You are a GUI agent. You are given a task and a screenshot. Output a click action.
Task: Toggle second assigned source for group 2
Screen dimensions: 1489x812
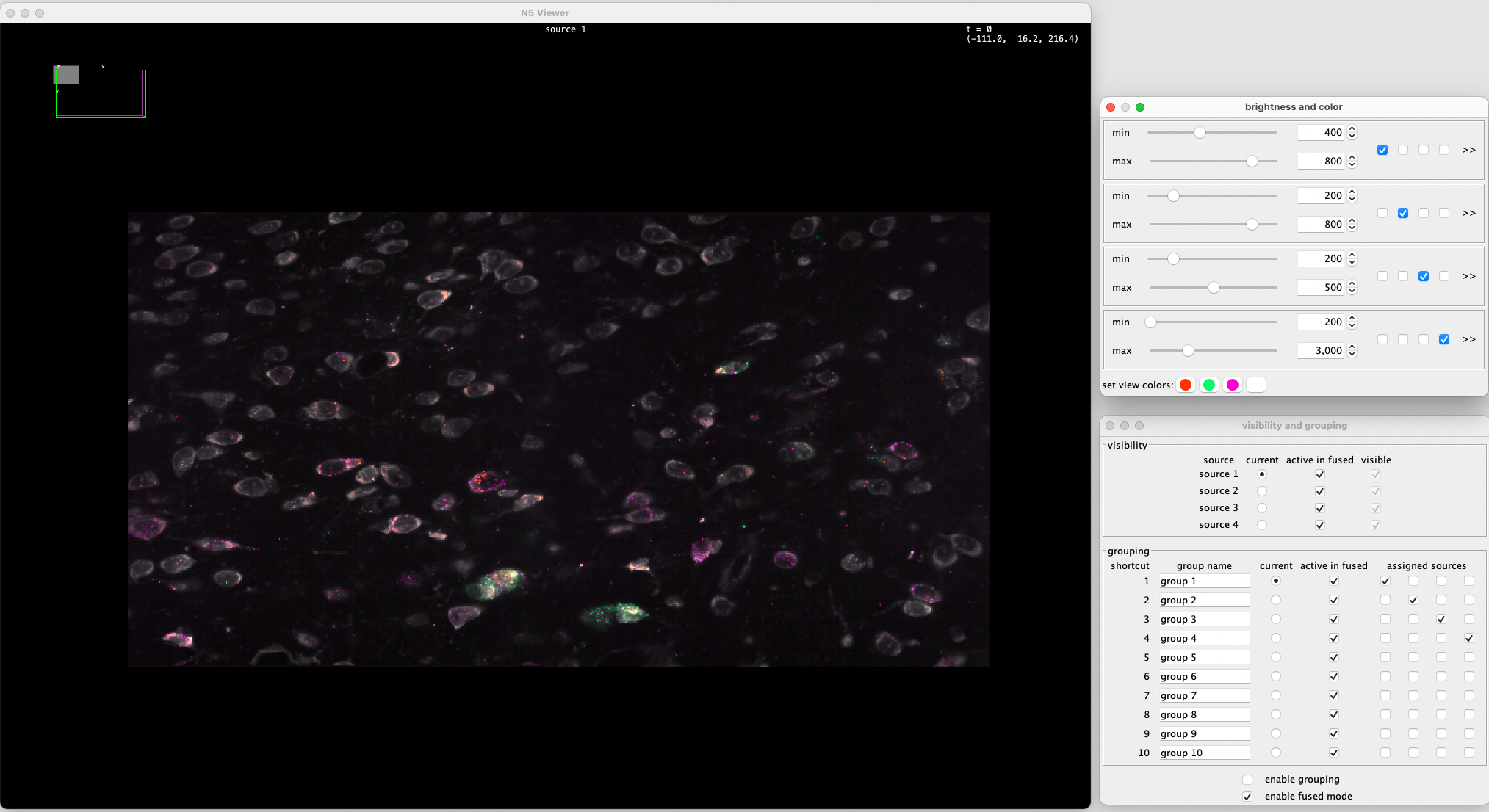click(x=1413, y=601)
